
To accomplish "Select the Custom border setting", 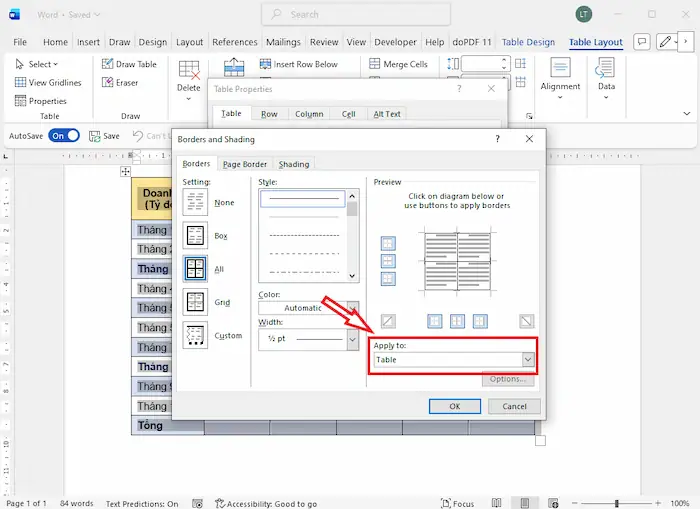I will [196, 336].
